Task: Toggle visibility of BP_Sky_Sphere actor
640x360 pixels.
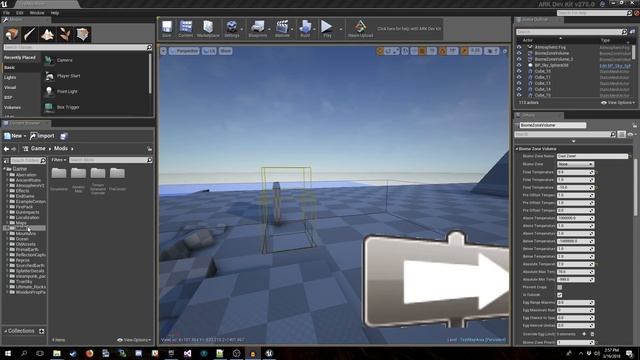Action: click(519, 65)
